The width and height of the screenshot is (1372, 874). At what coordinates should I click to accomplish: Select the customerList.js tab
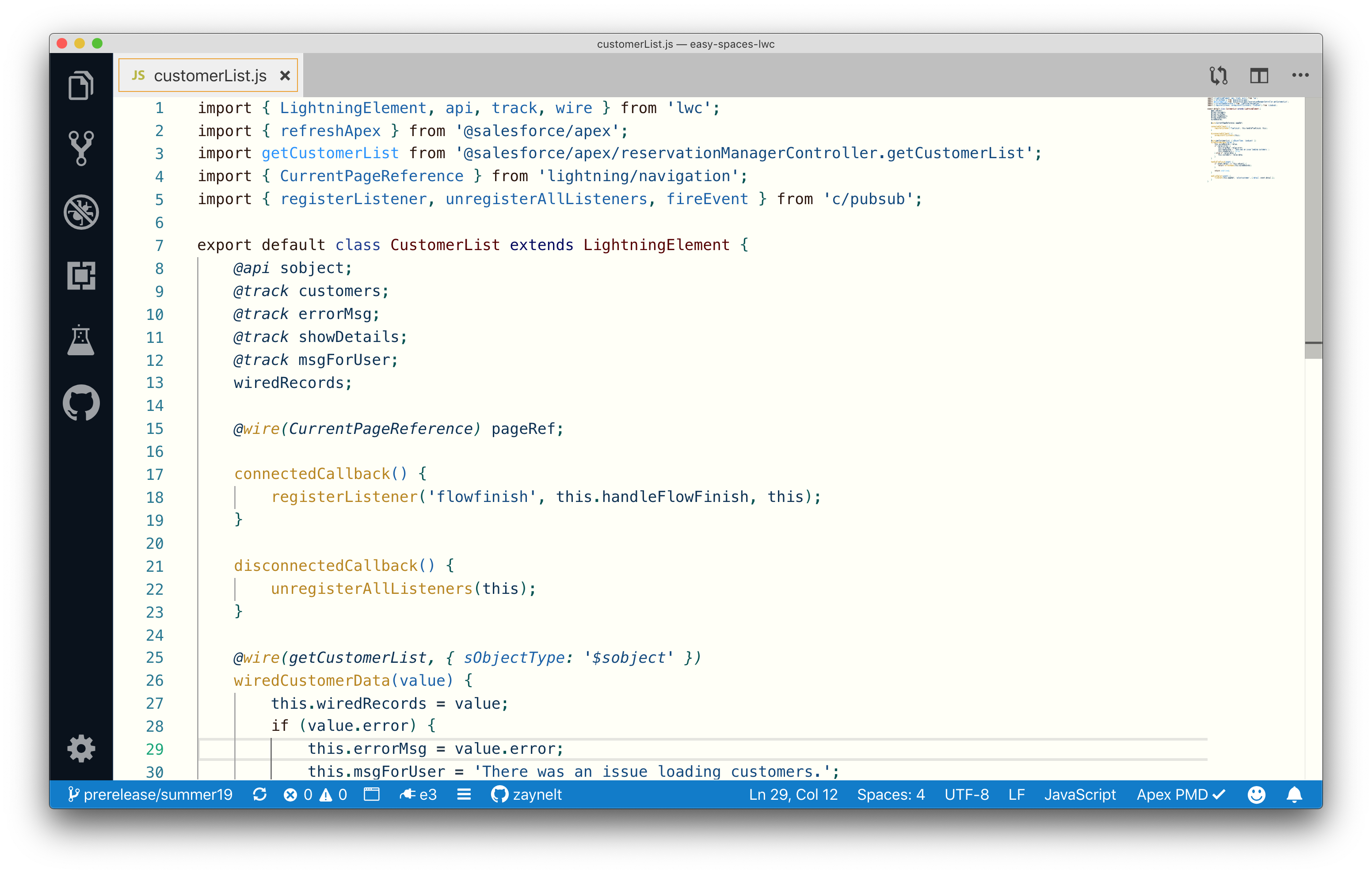point(210,76)
